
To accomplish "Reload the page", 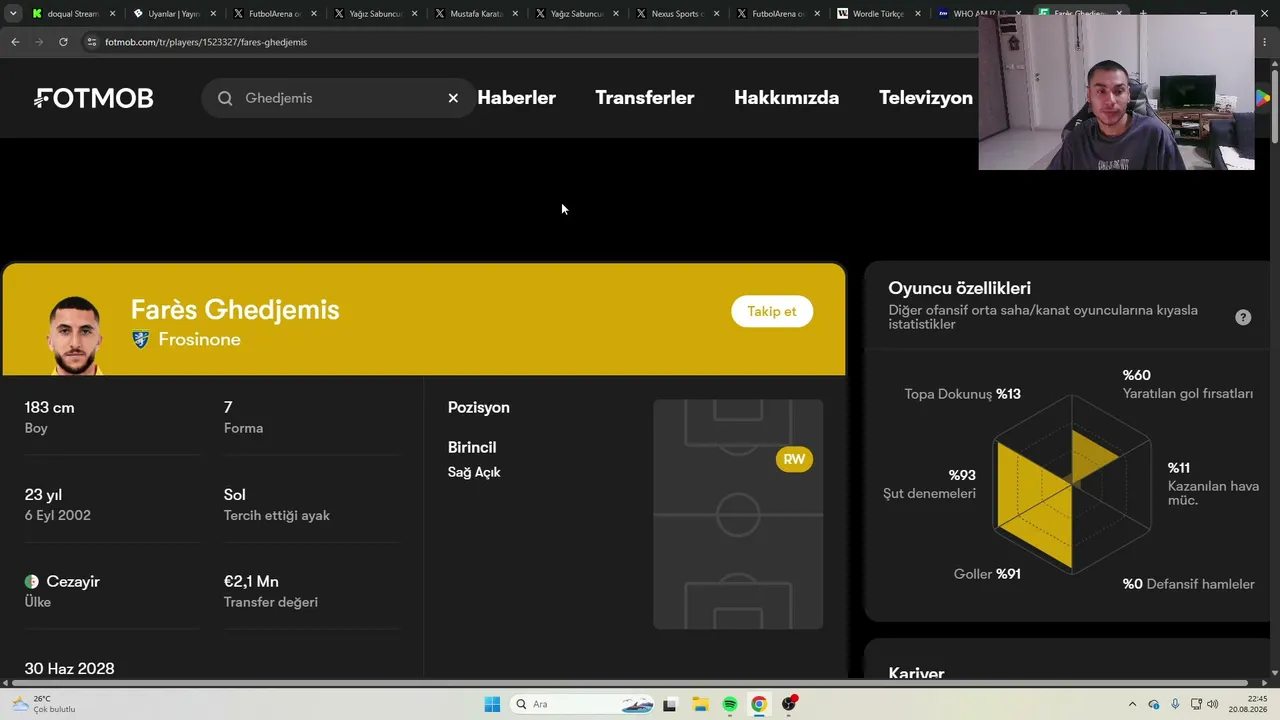I will (63, 42).
